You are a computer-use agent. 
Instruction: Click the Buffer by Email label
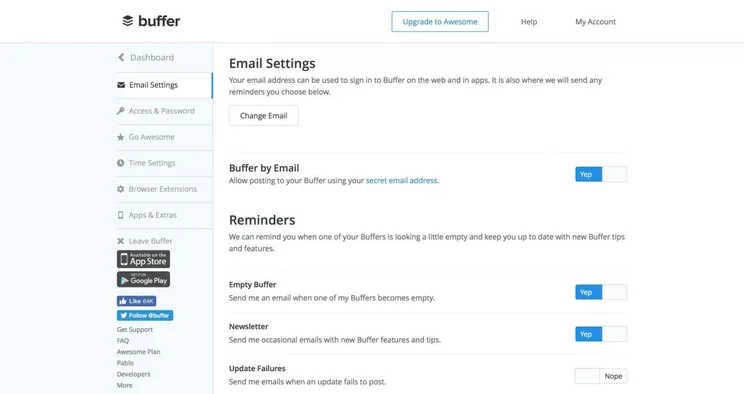click(x=264, y=168)
